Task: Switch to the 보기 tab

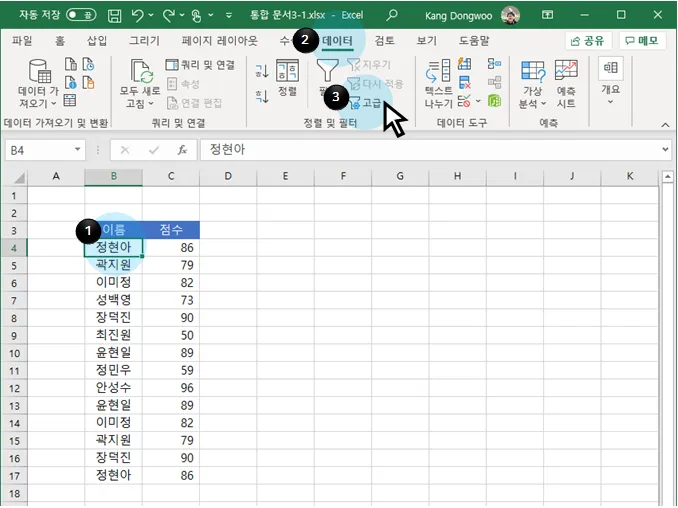Action: 426,41
